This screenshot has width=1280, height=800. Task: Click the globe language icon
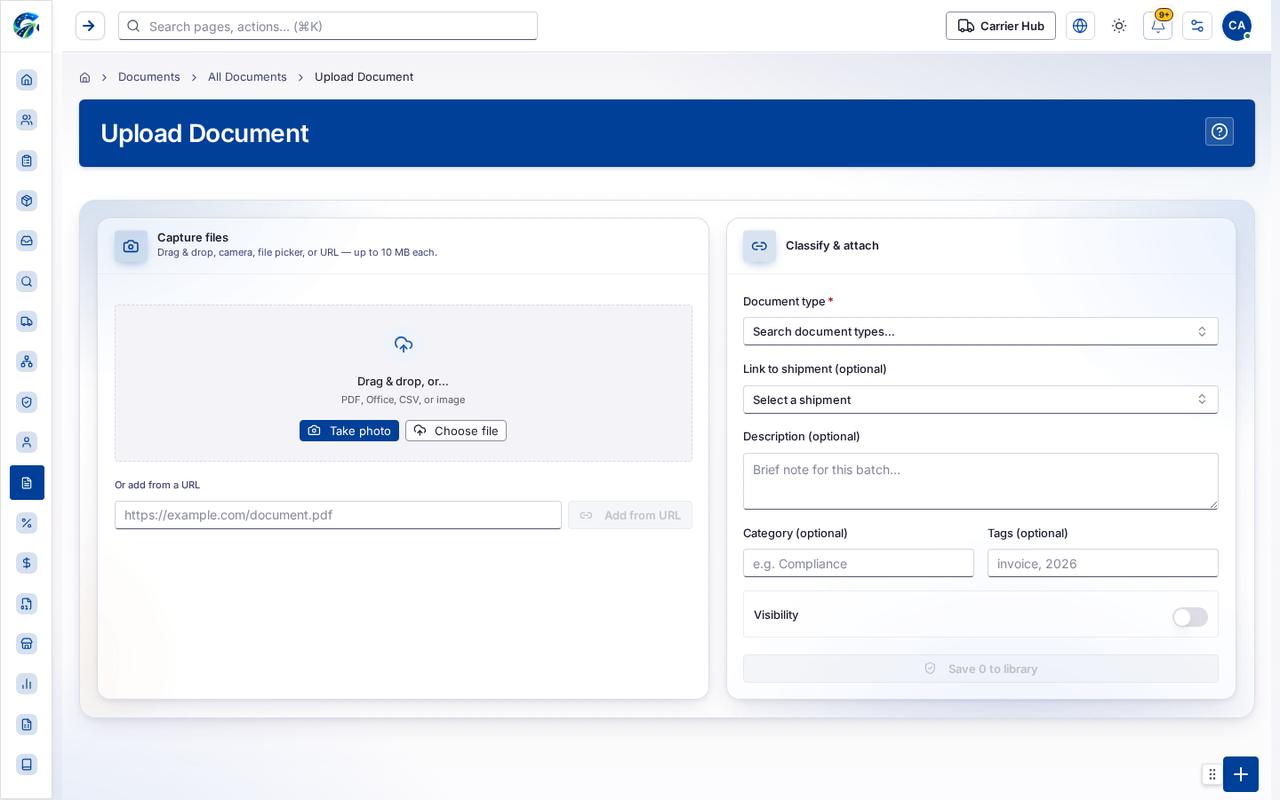pos(1080,26)
